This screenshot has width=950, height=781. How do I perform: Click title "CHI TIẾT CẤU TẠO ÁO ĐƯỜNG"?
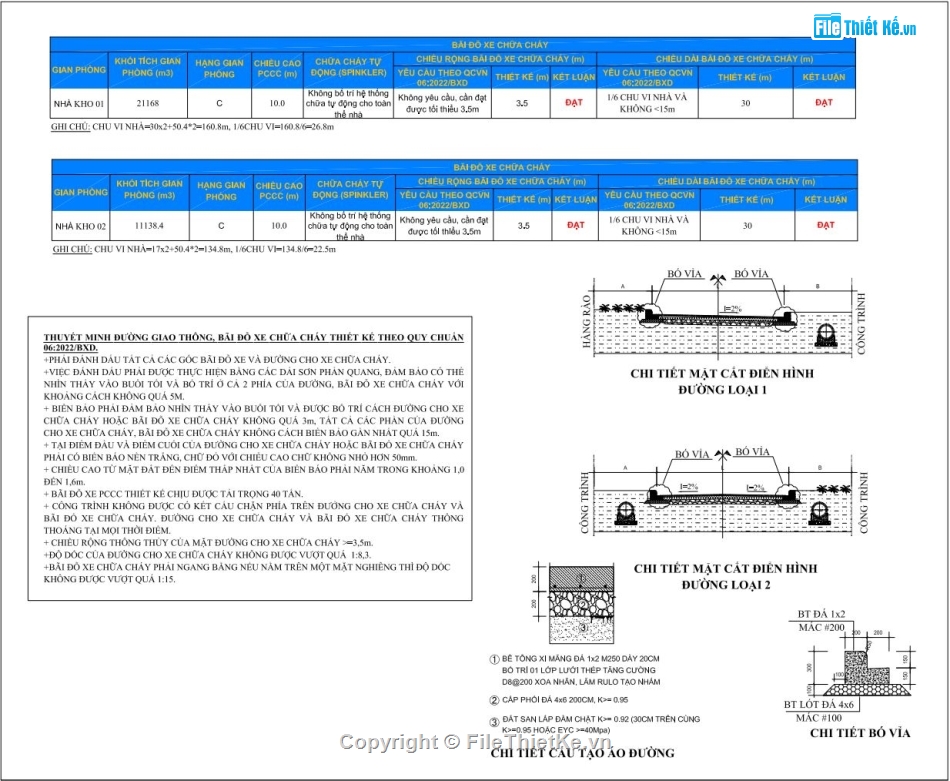tap(582, 753)
